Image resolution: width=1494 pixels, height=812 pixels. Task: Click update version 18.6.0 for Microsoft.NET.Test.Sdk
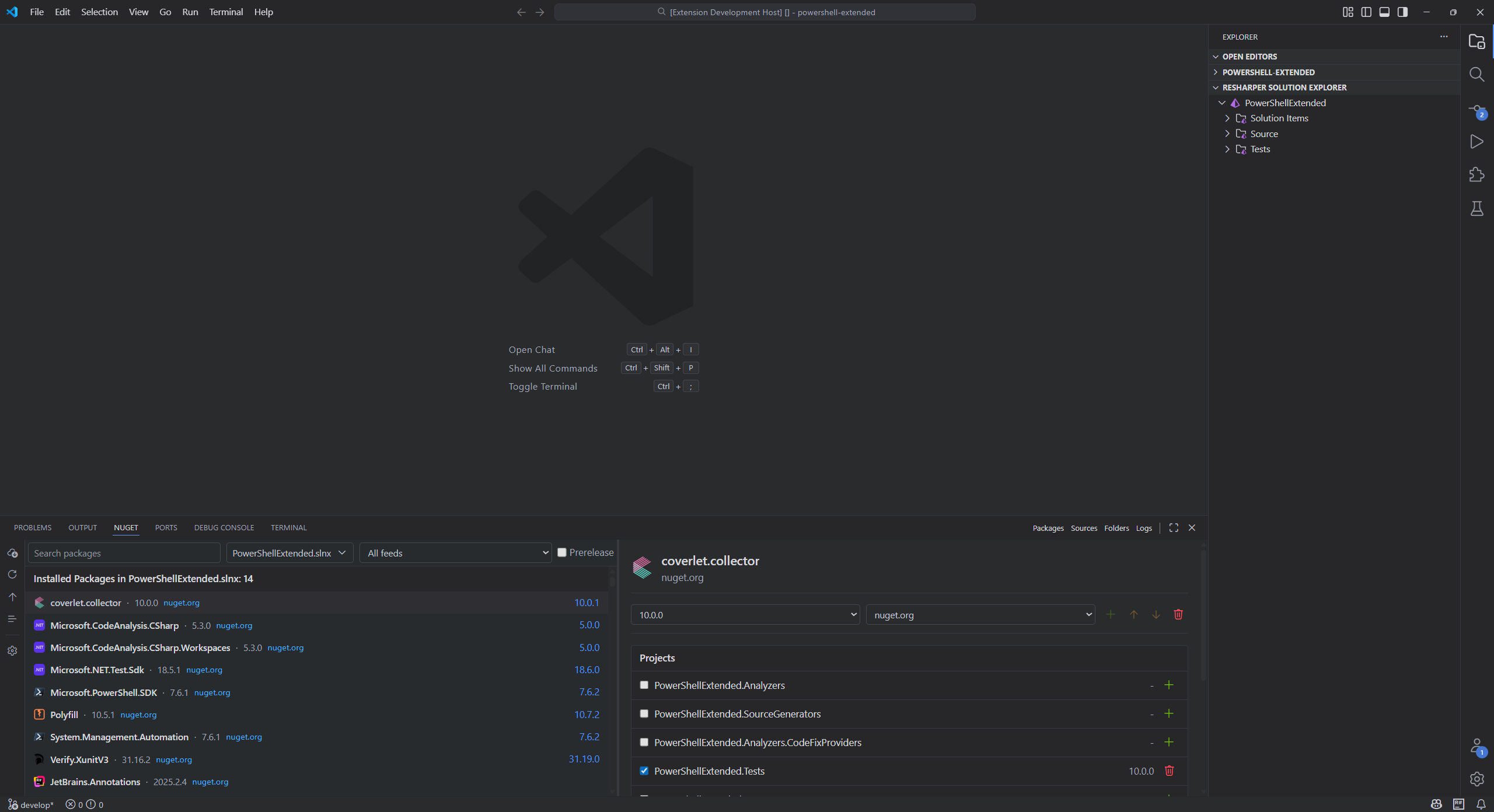tap(587, 670)
